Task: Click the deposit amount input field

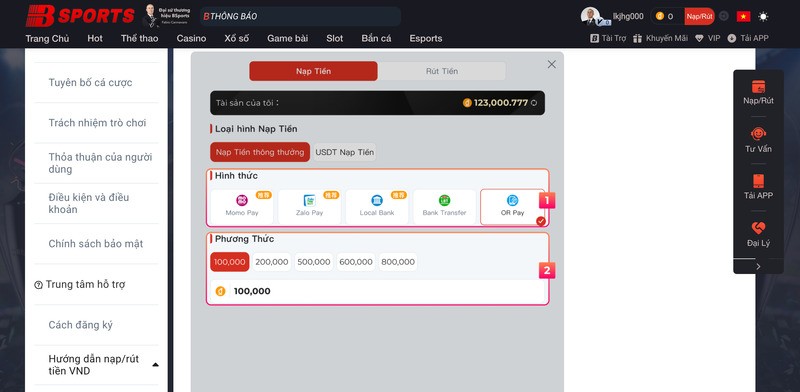Action: tap(378, 291)
